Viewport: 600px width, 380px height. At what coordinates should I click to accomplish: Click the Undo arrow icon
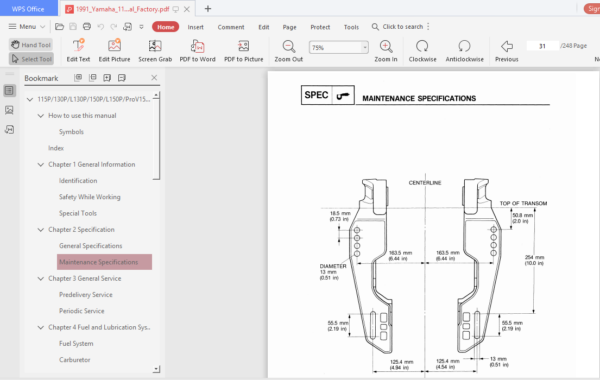click(x=101, y=26)
